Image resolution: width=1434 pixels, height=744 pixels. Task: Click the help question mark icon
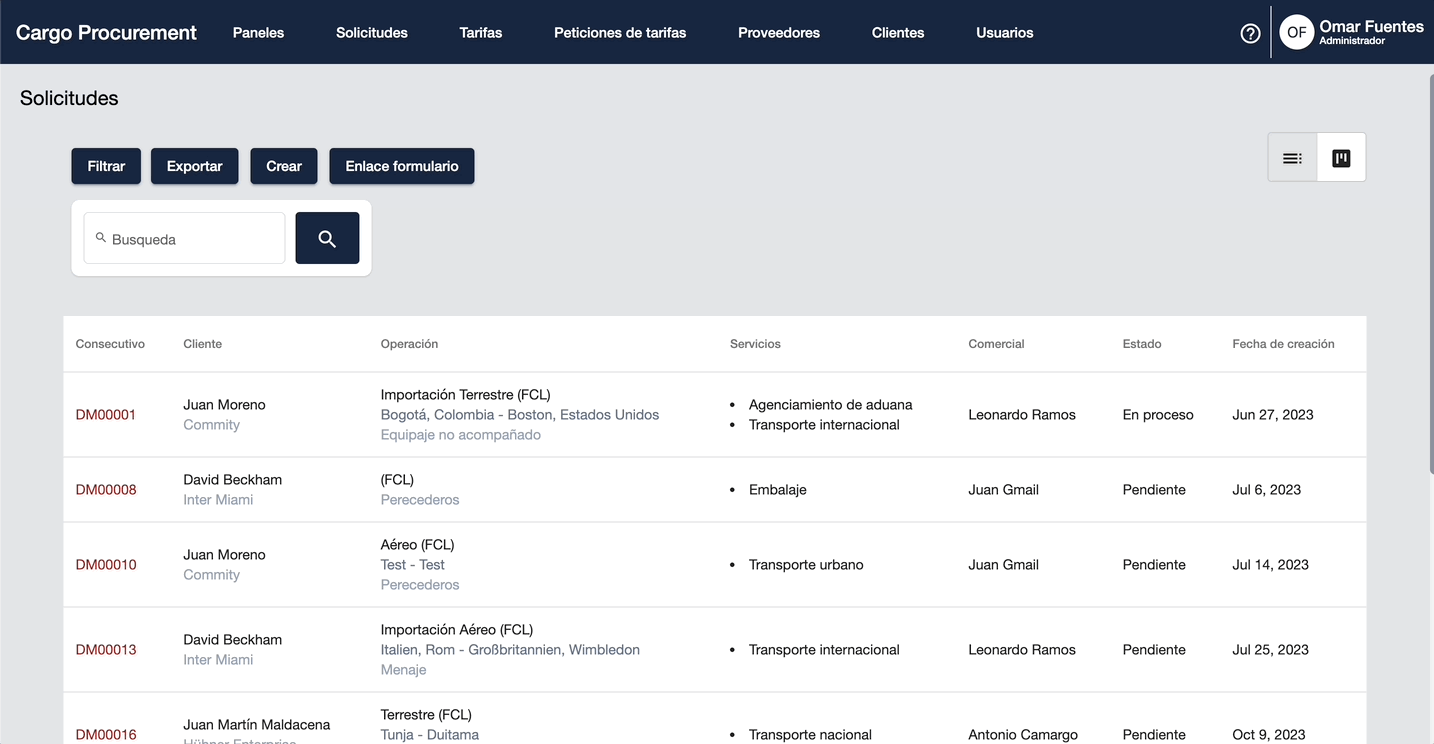pos(1250,33)
